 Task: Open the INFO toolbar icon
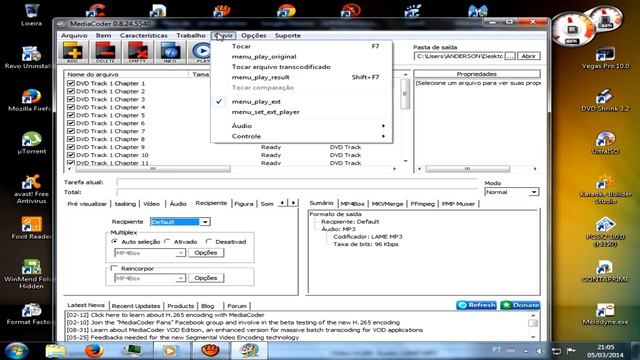[170, 52]
